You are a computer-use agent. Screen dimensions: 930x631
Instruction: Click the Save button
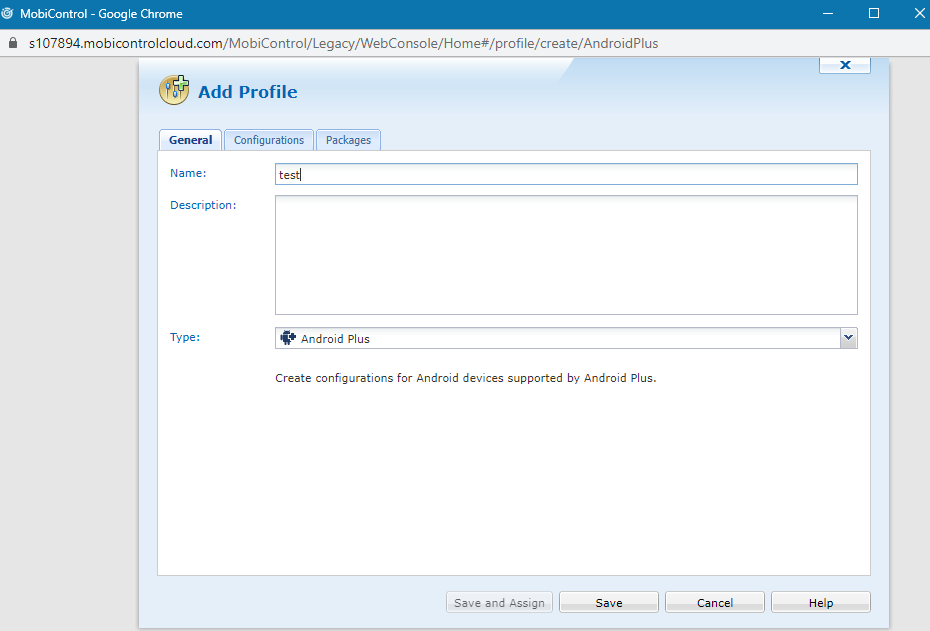tap(609, 603)
